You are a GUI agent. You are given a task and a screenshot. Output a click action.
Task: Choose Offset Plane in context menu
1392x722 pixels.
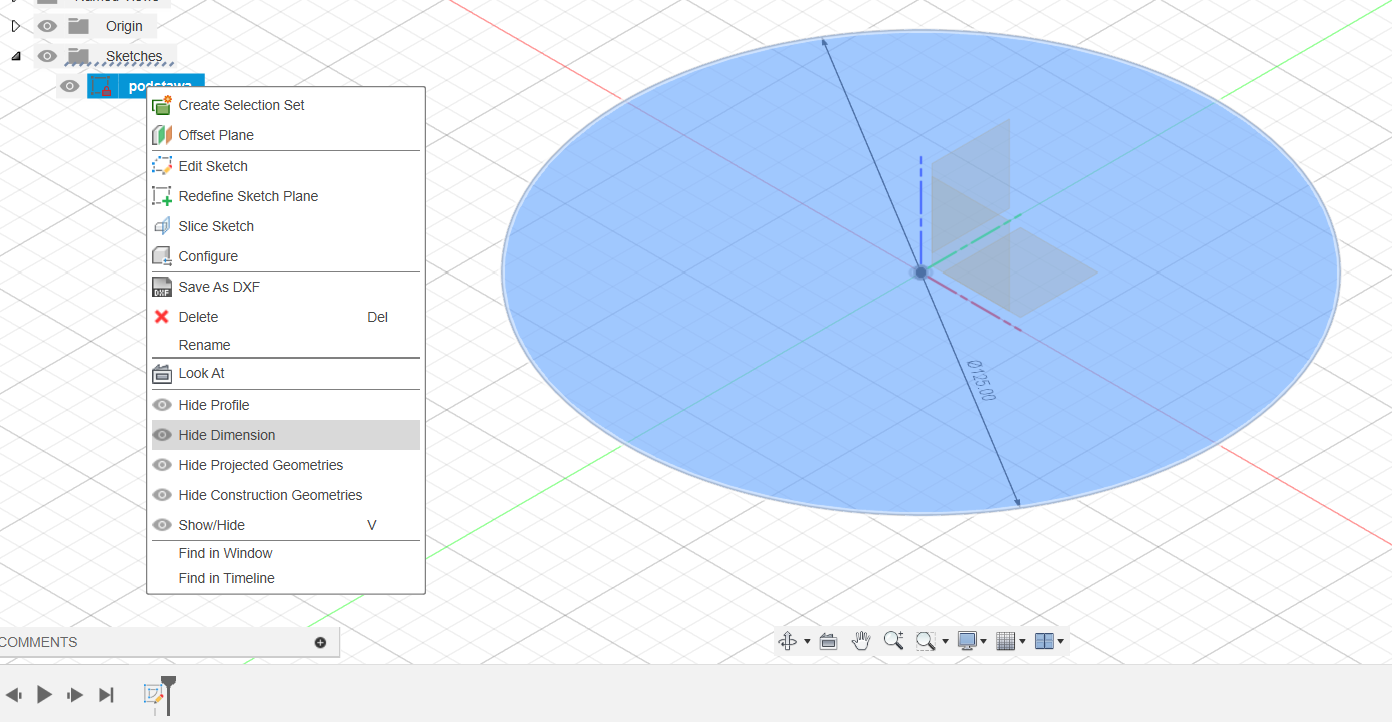(286, 135)
